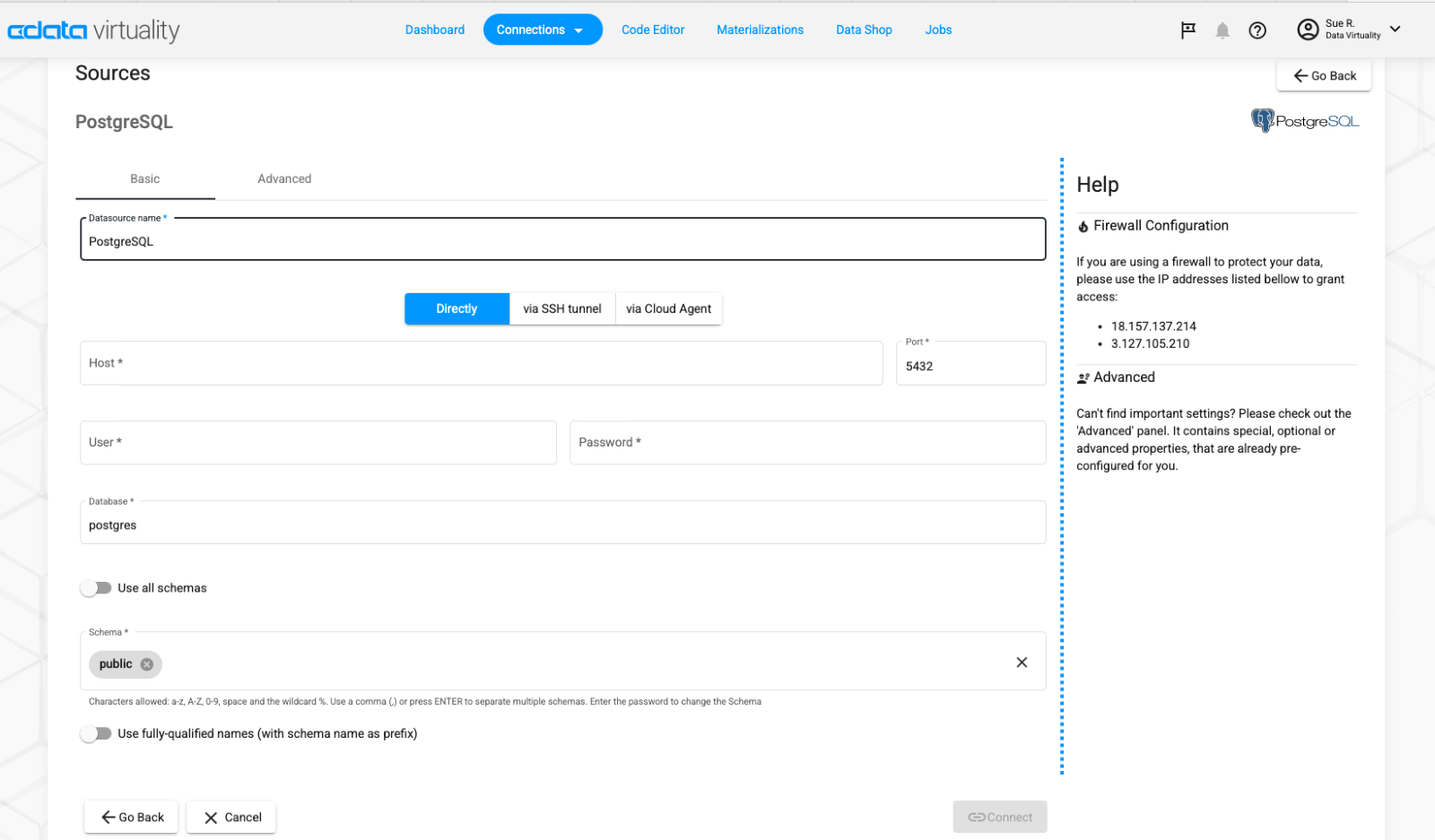Enable the 'Use all schemas' toggle
The image size is (1435, 840).
click(x=96, y=587)
